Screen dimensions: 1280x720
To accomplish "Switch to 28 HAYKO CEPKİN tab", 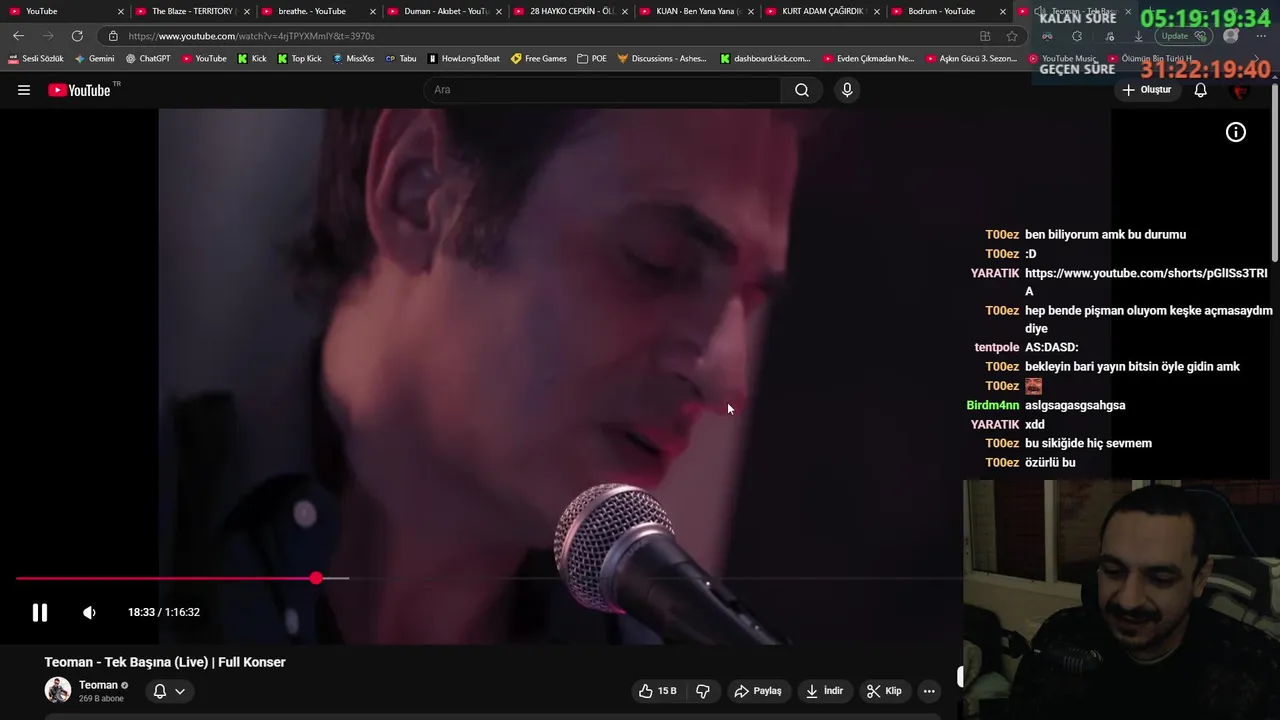I will [571, 11].
